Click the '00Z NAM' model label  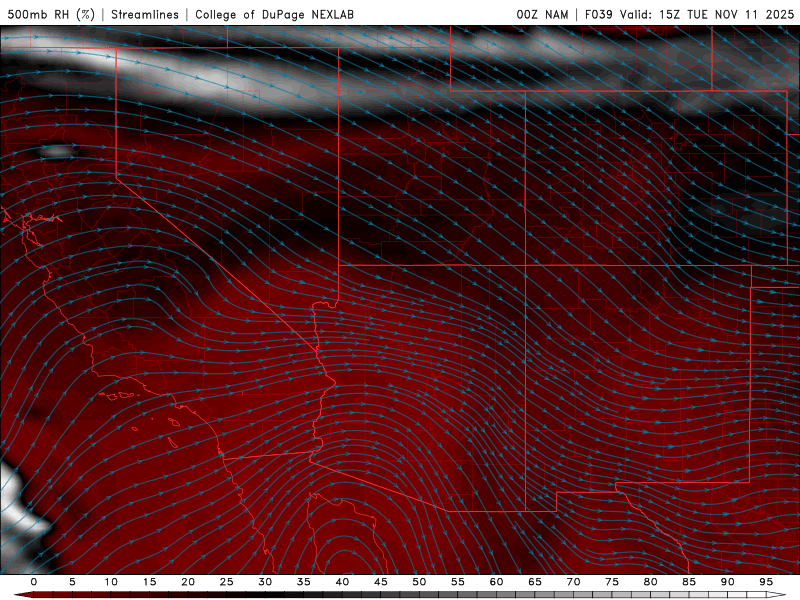coord(542,14)
